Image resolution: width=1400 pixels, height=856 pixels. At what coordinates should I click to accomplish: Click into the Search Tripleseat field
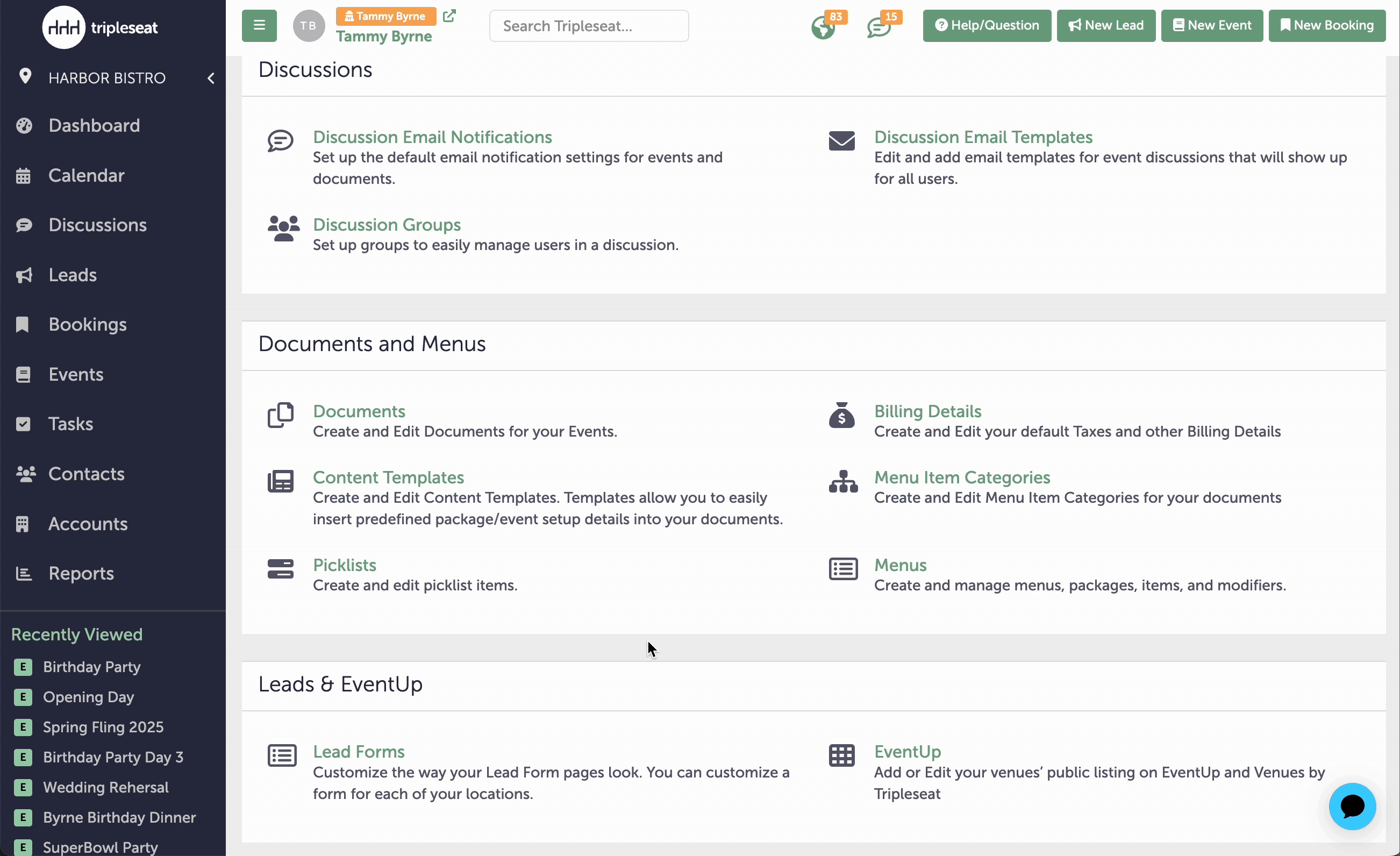[589, 26]
